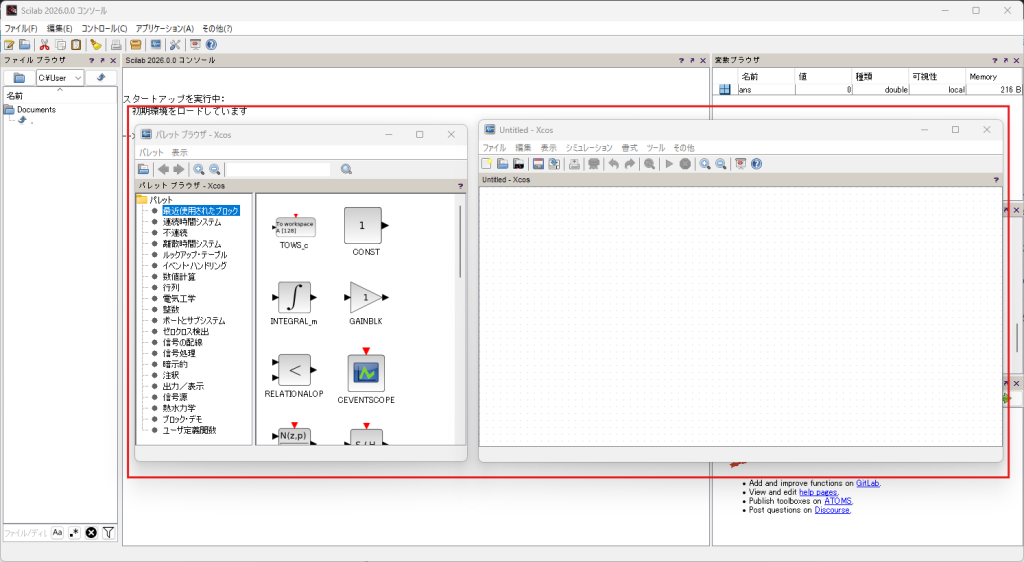Screen dimensions: 1024x562
Task: Select 連続時間システム in palette tree
Action: (x=192, y=222)
